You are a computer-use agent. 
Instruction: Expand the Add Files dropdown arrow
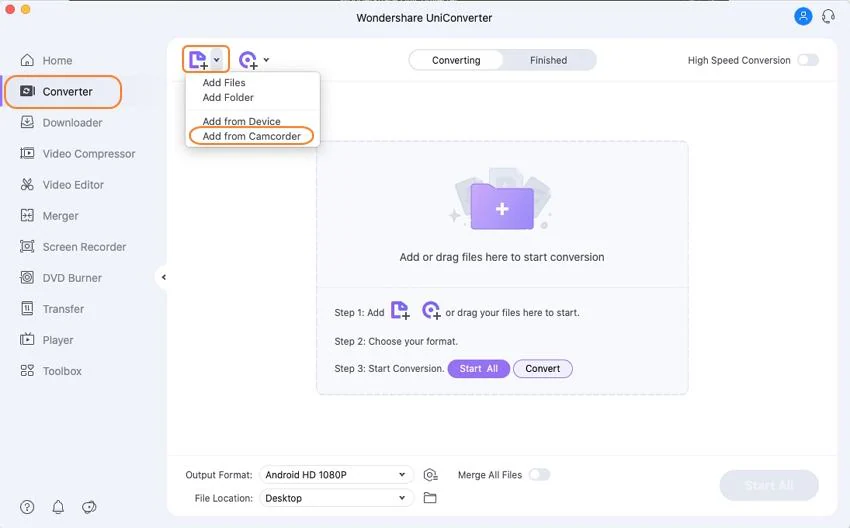(x=217, y=60)
